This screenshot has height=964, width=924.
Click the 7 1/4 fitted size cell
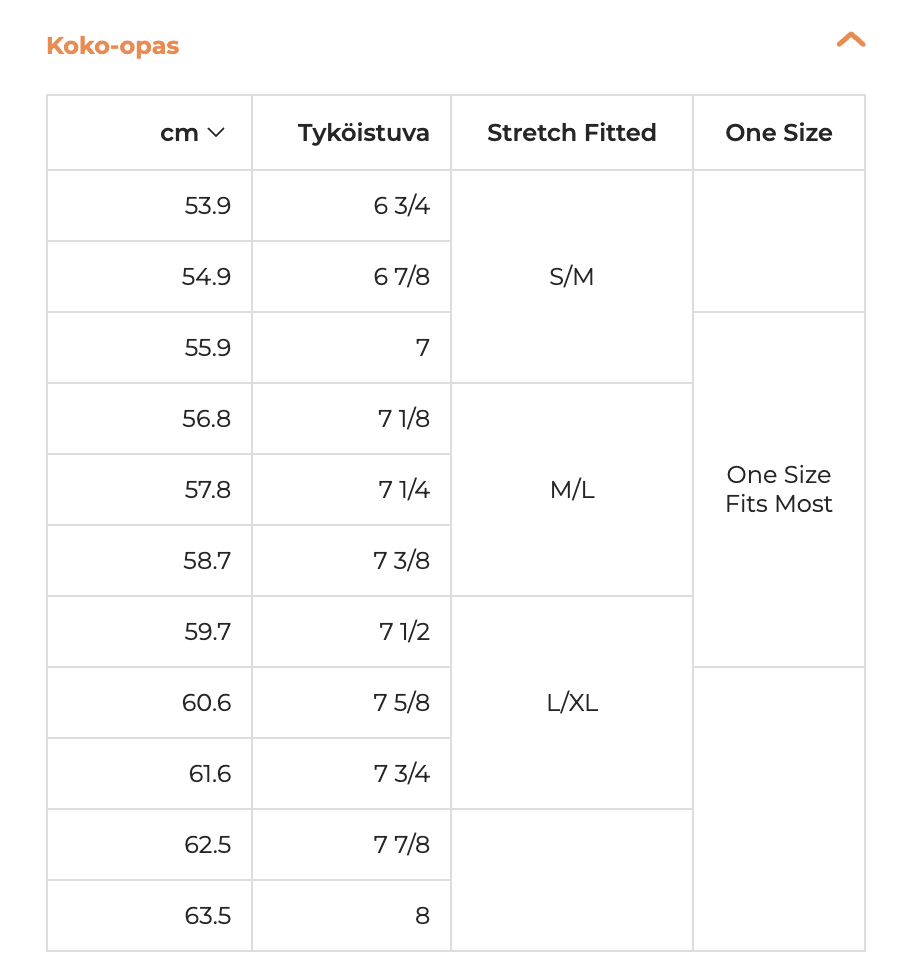pos(352,490)
